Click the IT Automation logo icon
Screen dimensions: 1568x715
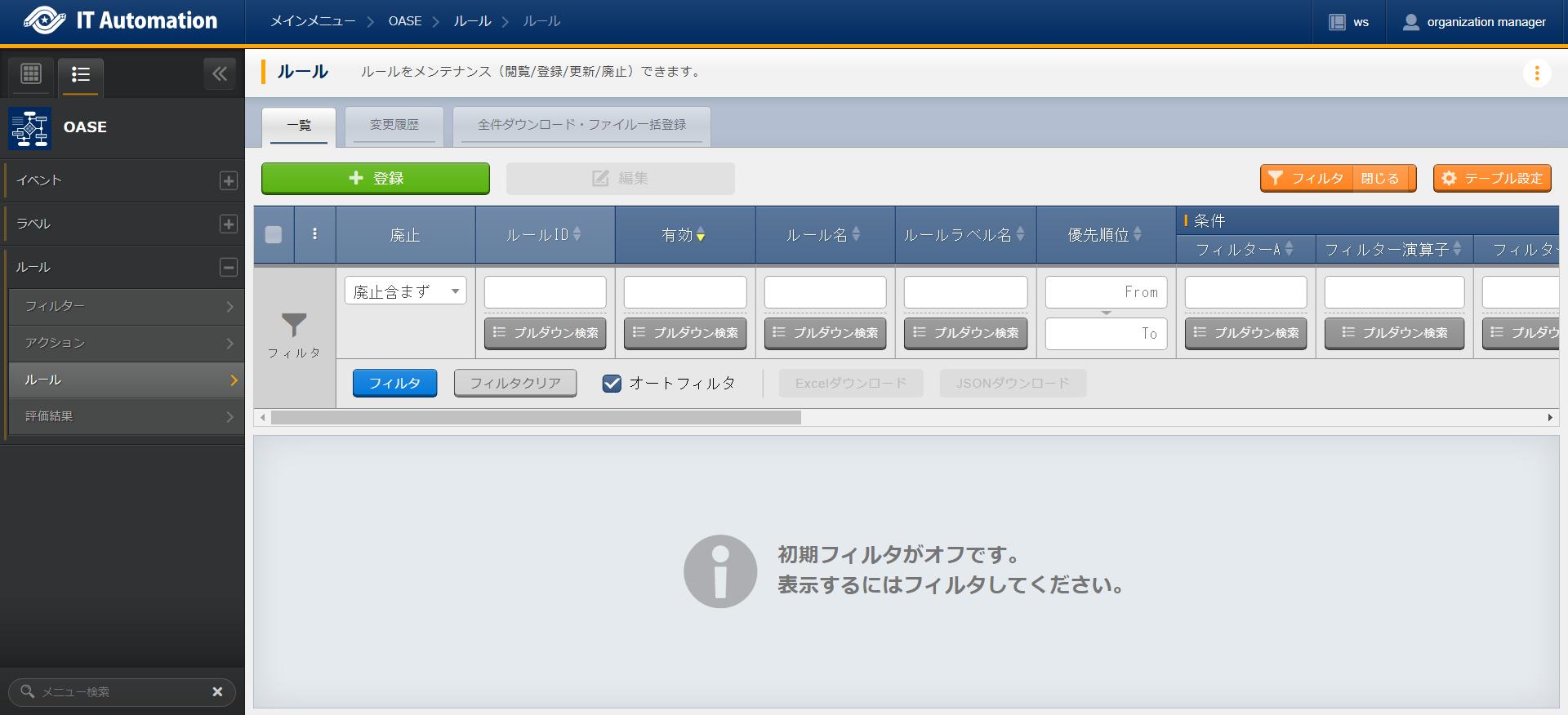44,20
